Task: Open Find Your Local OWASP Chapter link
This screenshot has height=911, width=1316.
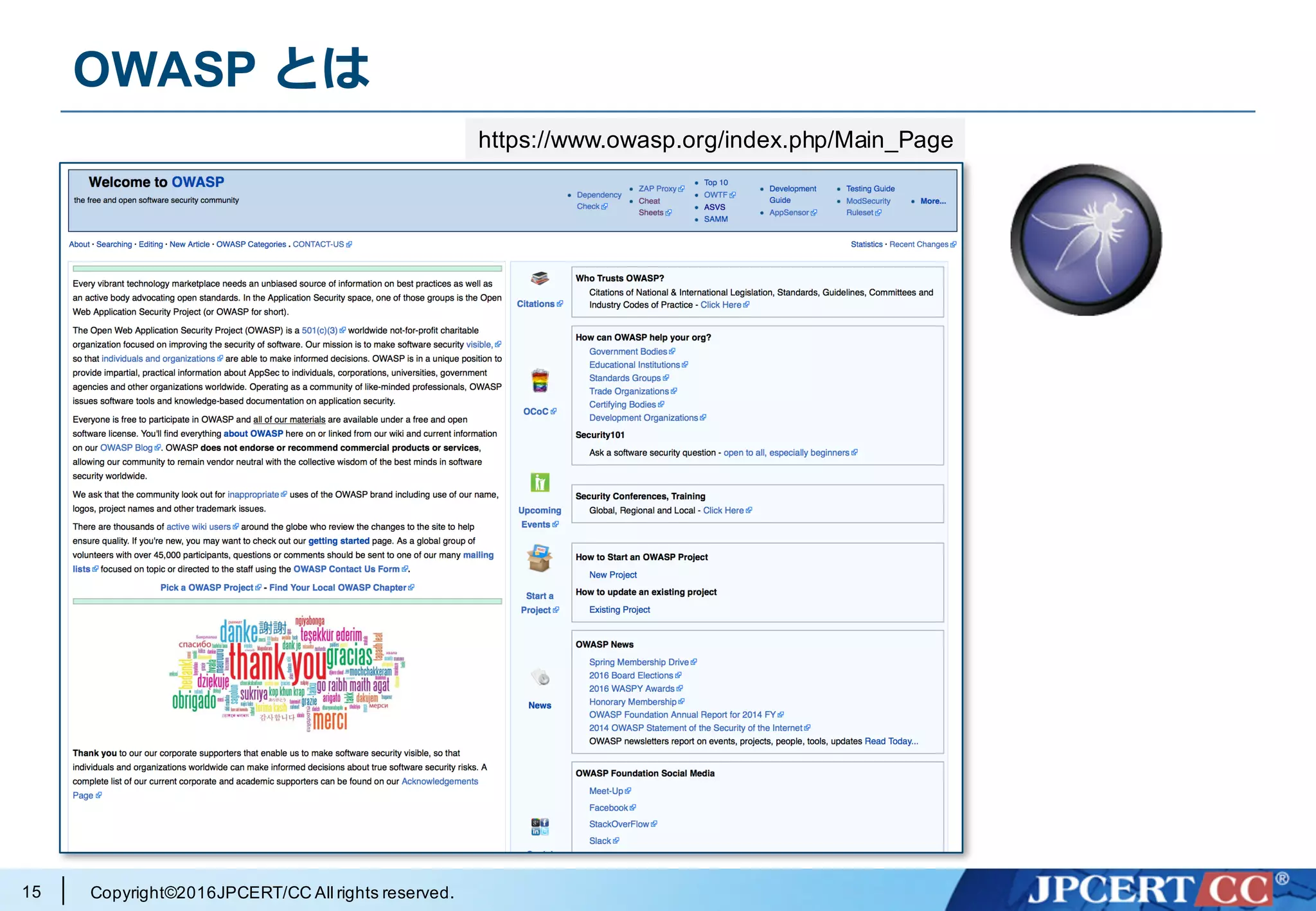Action: [x=337, y=587]
